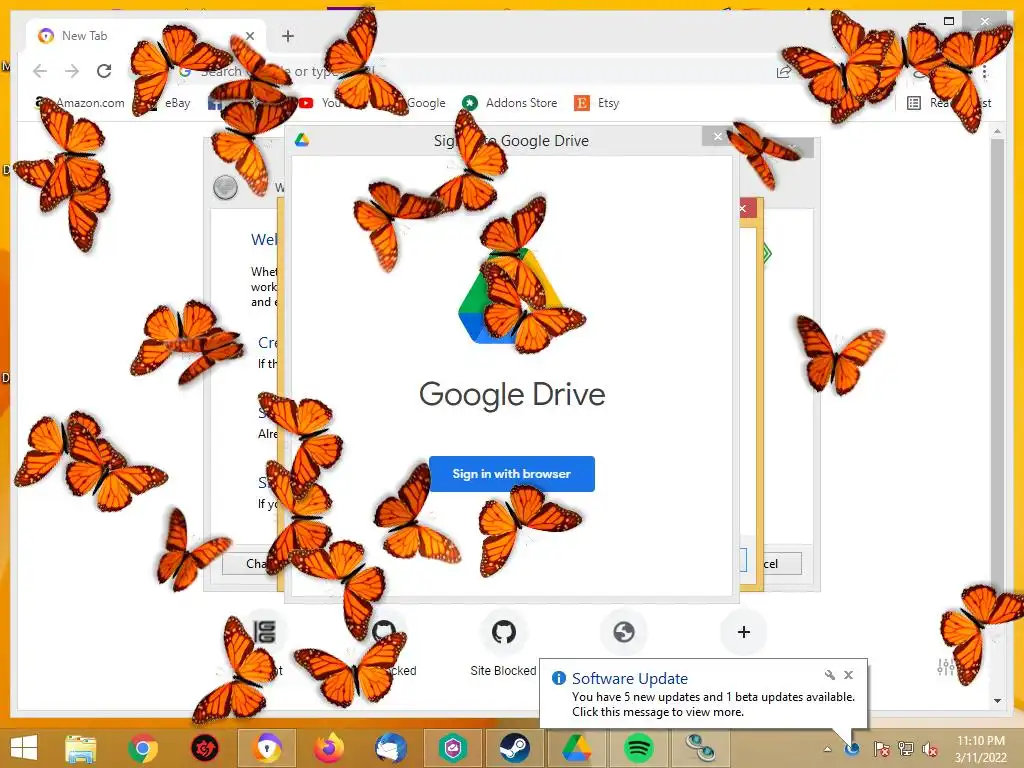Click the Cancel button in background dialog
Viewport: 1024px width, 768px height.
775,564
